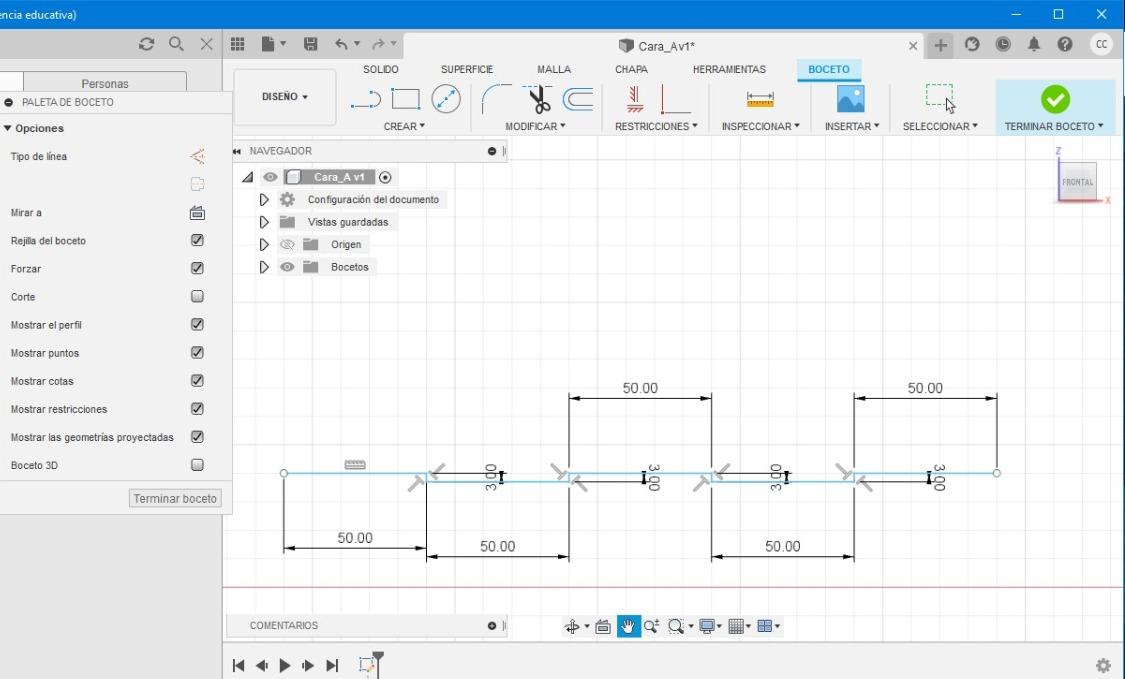Pick the Trim scissors tool
This screenshot has height=679, width=1125.
[x=538, y=99]
